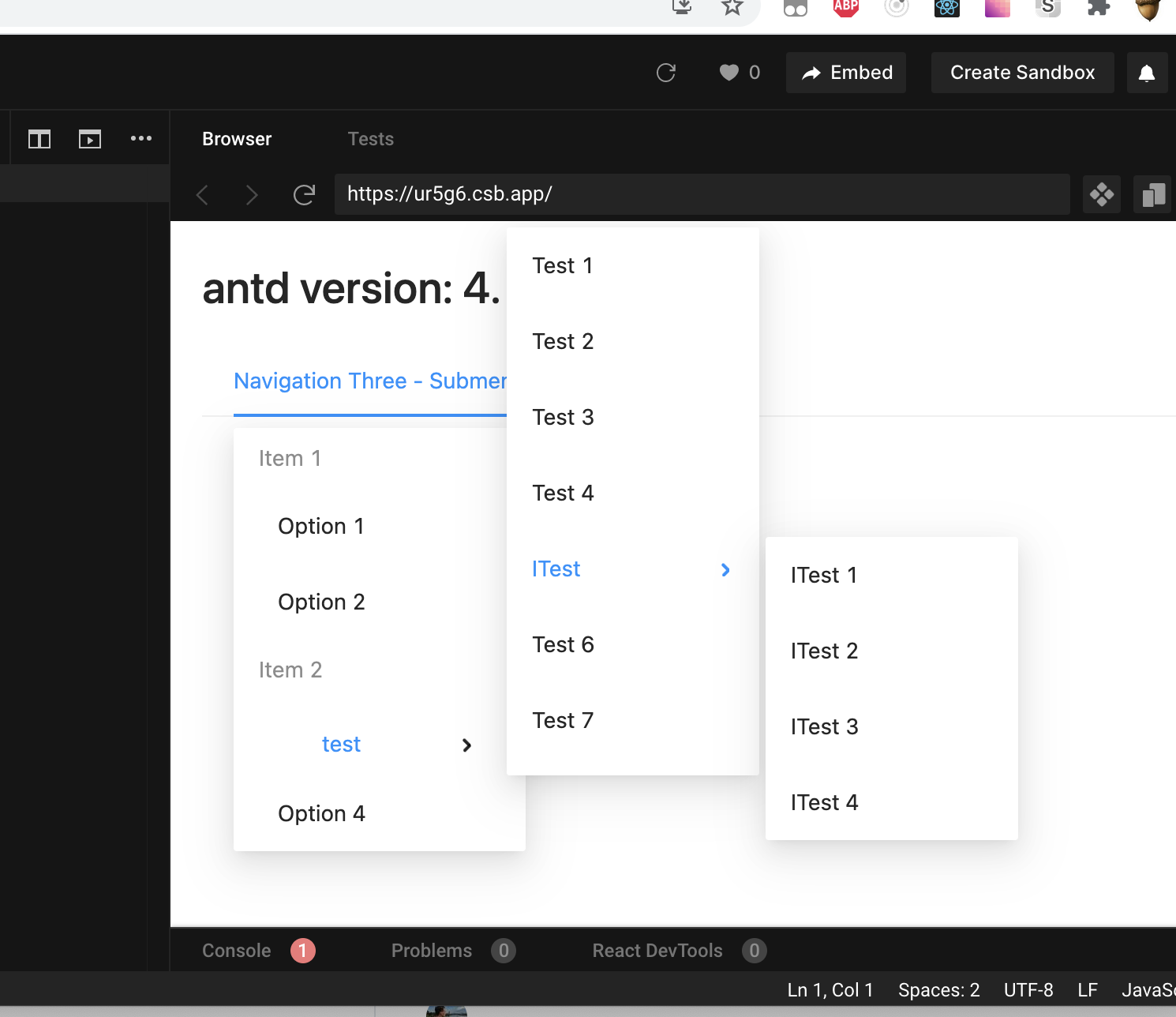Open the split editor layout icon

point(39,138)
